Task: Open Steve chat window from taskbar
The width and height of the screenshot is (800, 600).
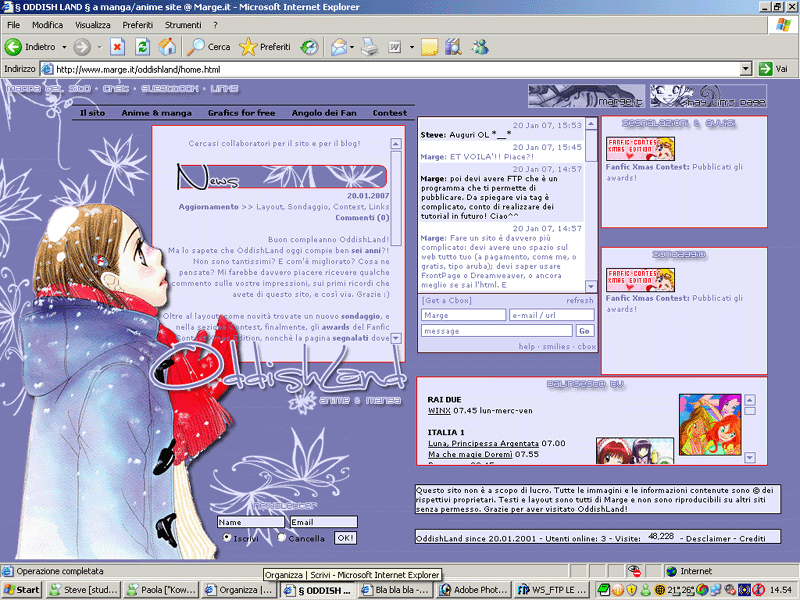Action: tap(83, 590)
